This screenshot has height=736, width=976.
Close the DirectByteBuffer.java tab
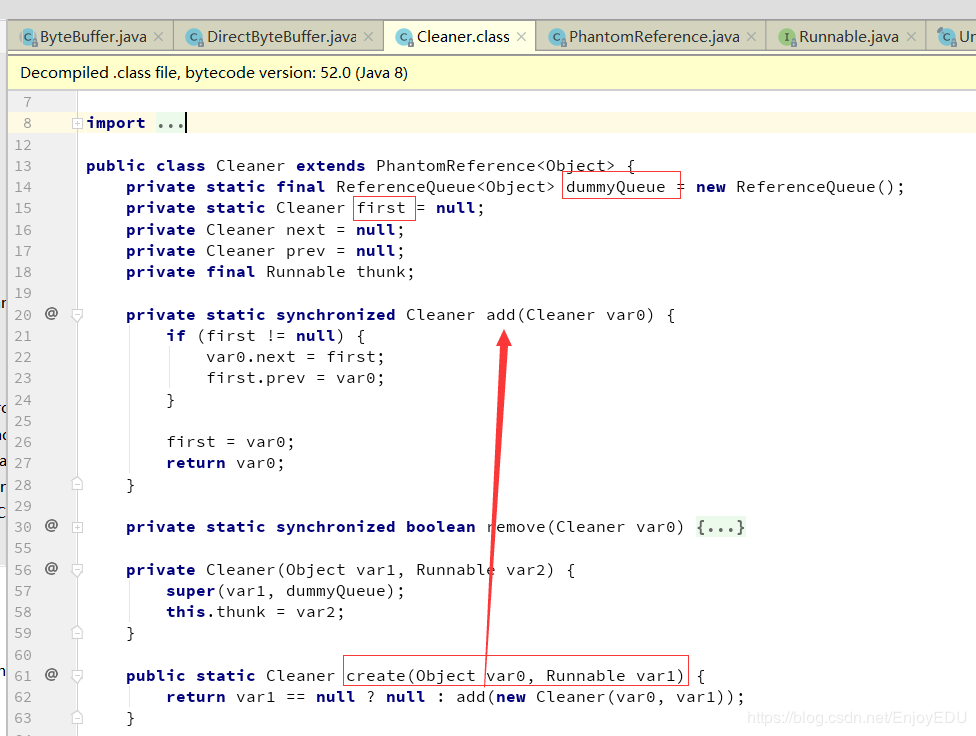[368, 37]
